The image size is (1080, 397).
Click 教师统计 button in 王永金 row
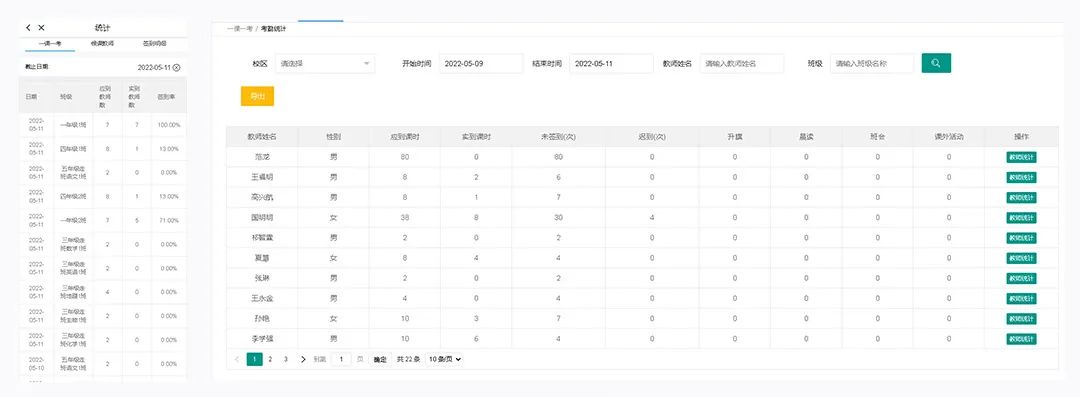(x=1021, y=298)
